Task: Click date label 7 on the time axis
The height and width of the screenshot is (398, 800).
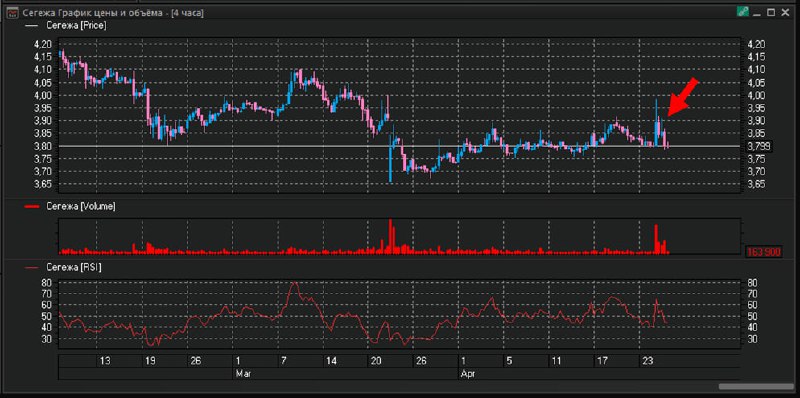Action: pyautogui.click(x=283, y=361)
